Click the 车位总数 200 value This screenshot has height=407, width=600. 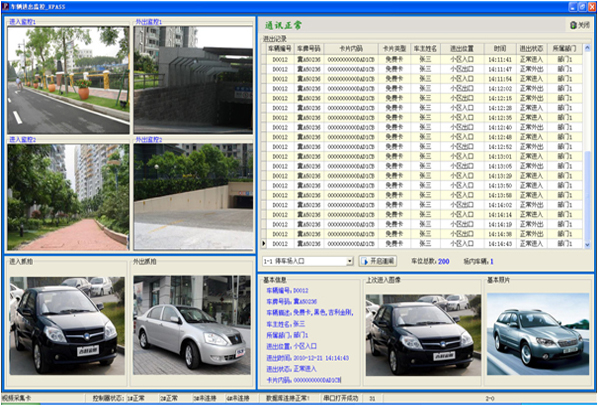point(443,262)
